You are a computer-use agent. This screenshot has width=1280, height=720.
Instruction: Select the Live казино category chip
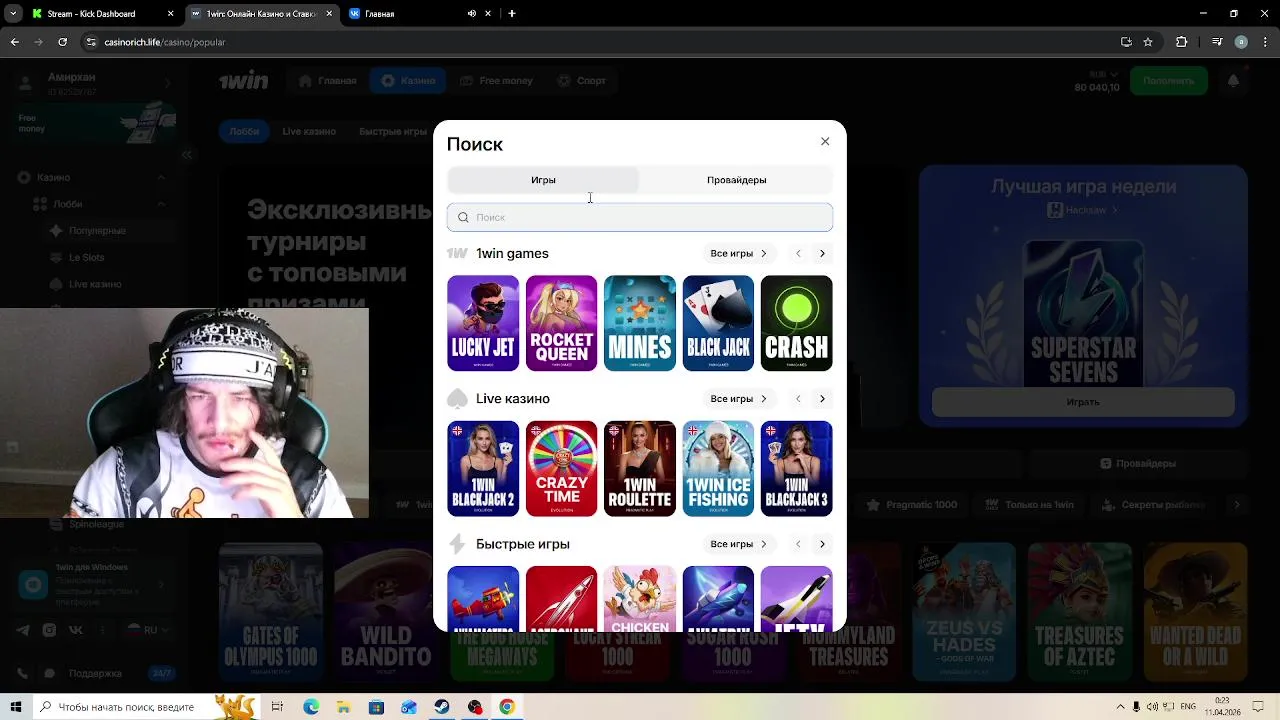(309, 131)
